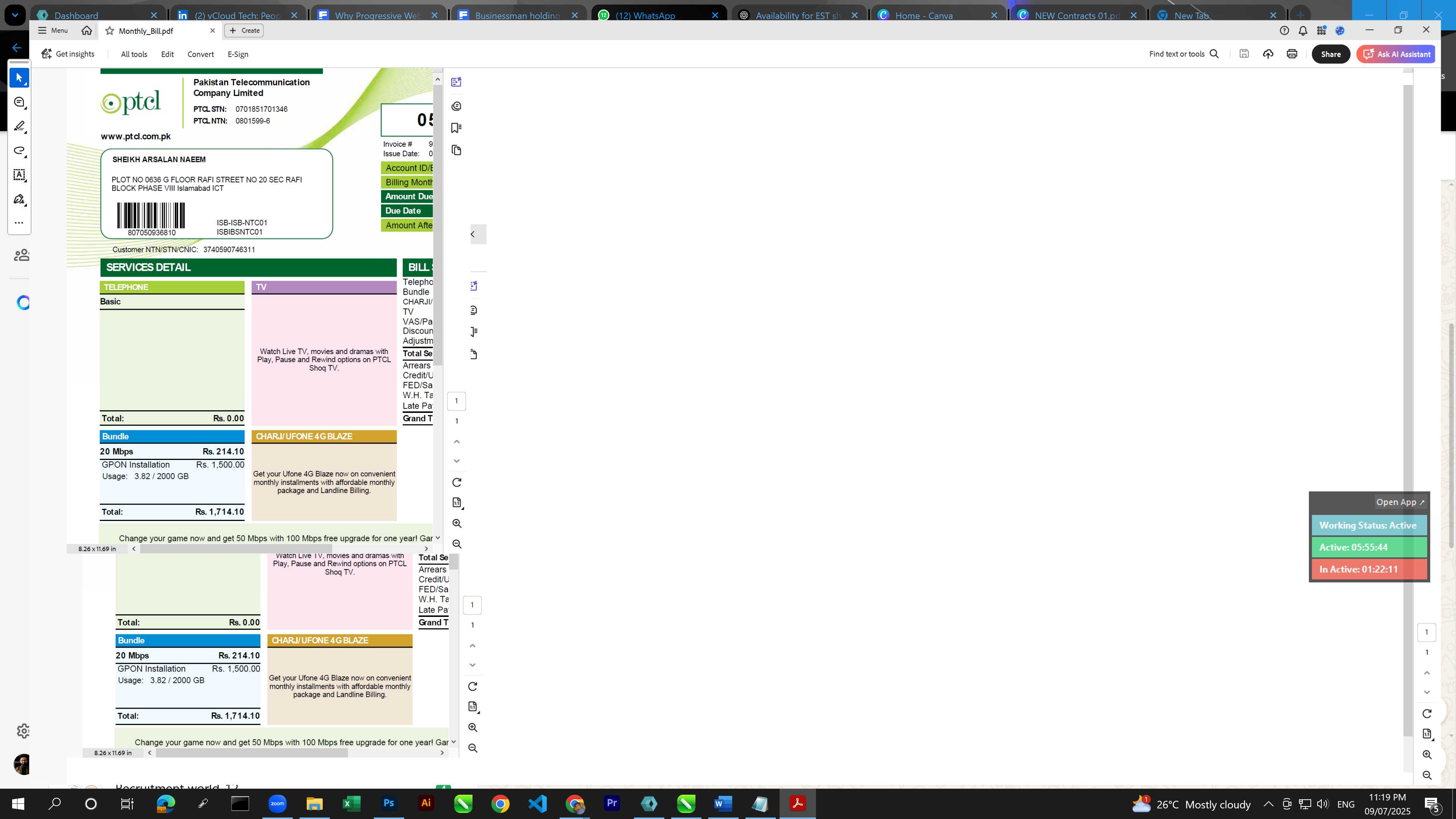The image size is (1456, 819).
Task: Switch to the vCloud Tech LinkedIn tab
Action: pos(237,15)
